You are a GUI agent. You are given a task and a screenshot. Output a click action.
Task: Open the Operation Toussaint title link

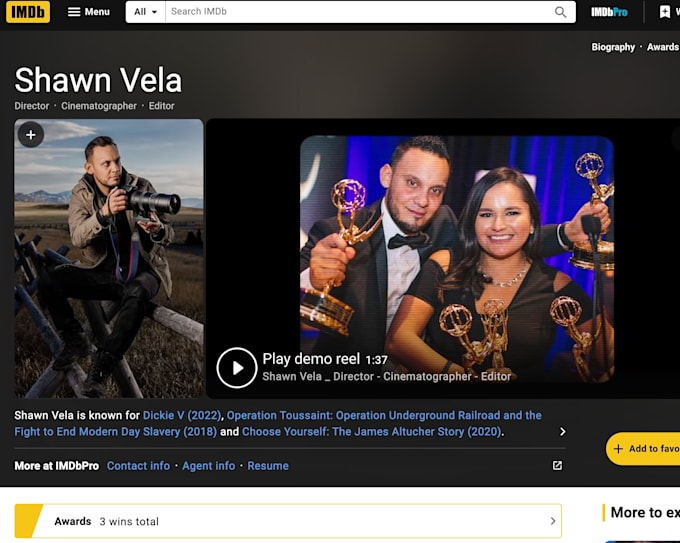tap(278, 424)
